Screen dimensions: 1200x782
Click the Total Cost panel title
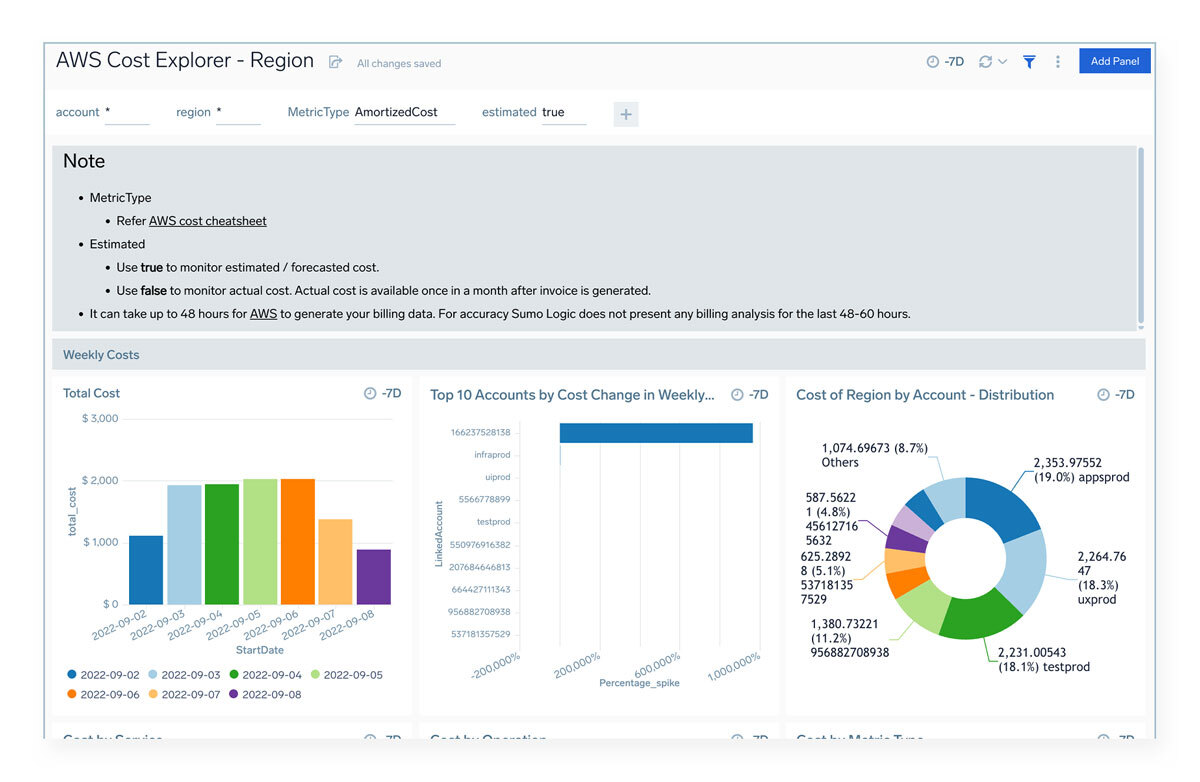pyautogui.click(x=91, y=393)
